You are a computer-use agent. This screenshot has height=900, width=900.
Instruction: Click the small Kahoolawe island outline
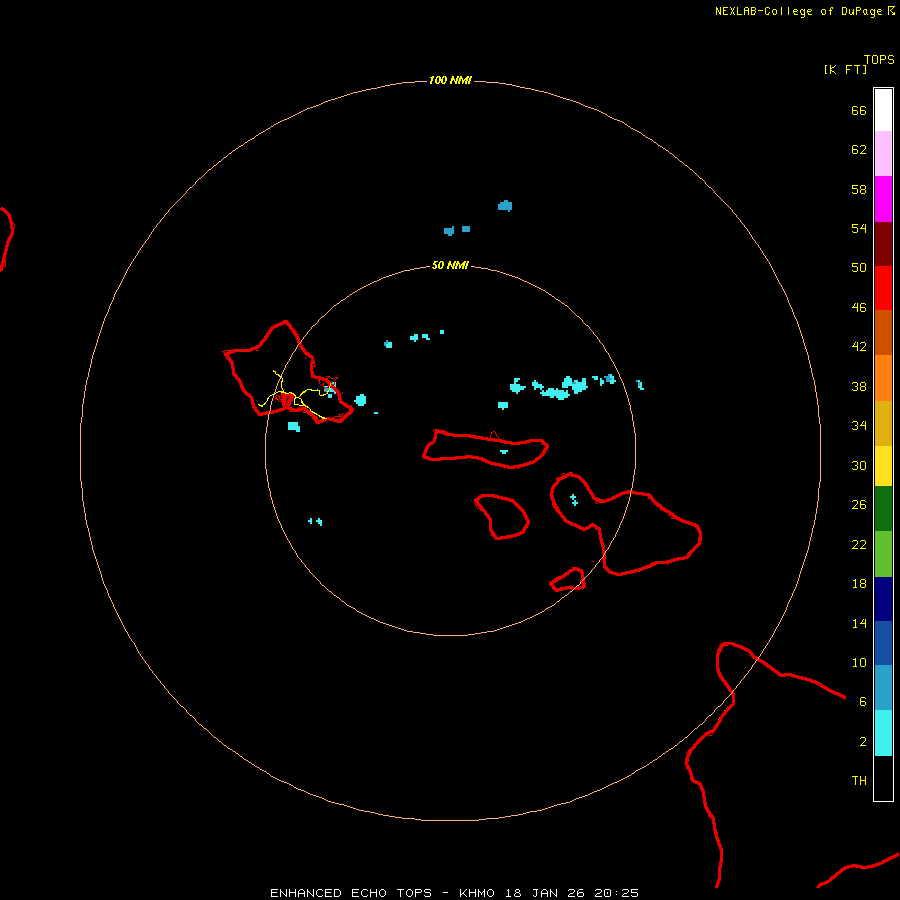pyautogui.click(x=568, y=579)
